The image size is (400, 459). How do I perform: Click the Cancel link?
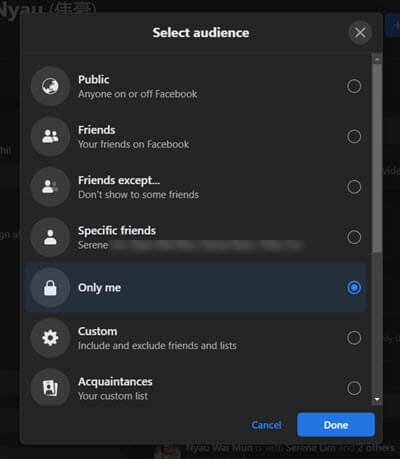(266, 425)
